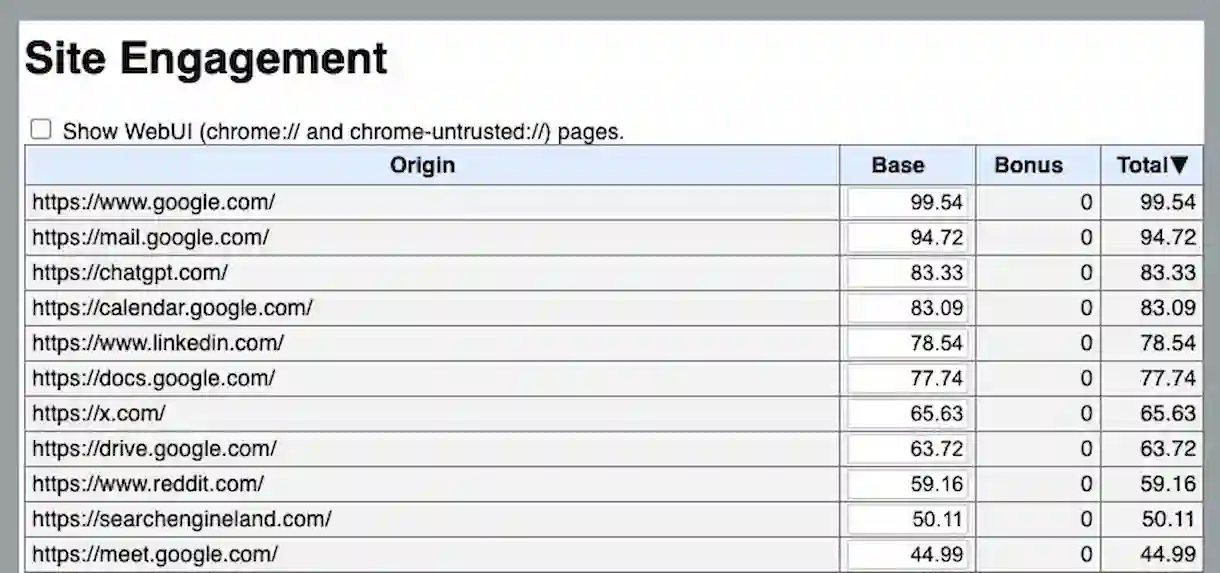Click the Bonus column header
The image size is (1220, 573).
pyautogui.click(x=1028, y=165)
